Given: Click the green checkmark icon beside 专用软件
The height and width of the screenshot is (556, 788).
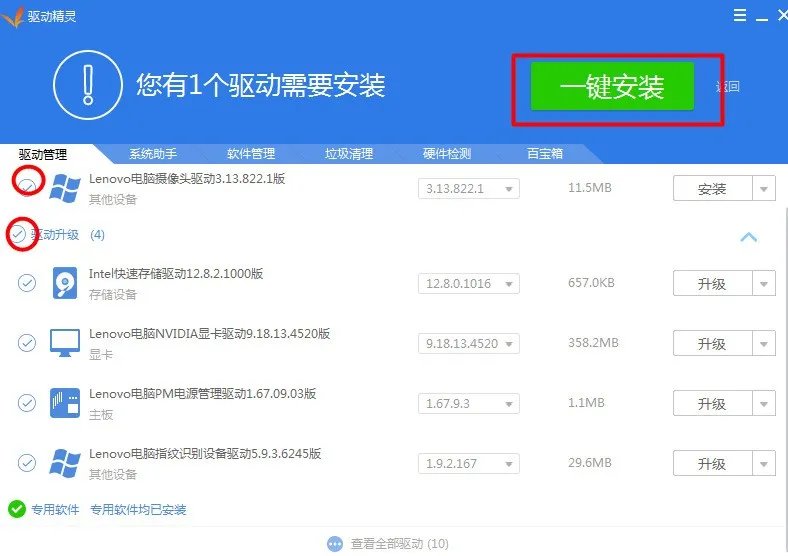Looking at the screenshot, I should point(17,509).
